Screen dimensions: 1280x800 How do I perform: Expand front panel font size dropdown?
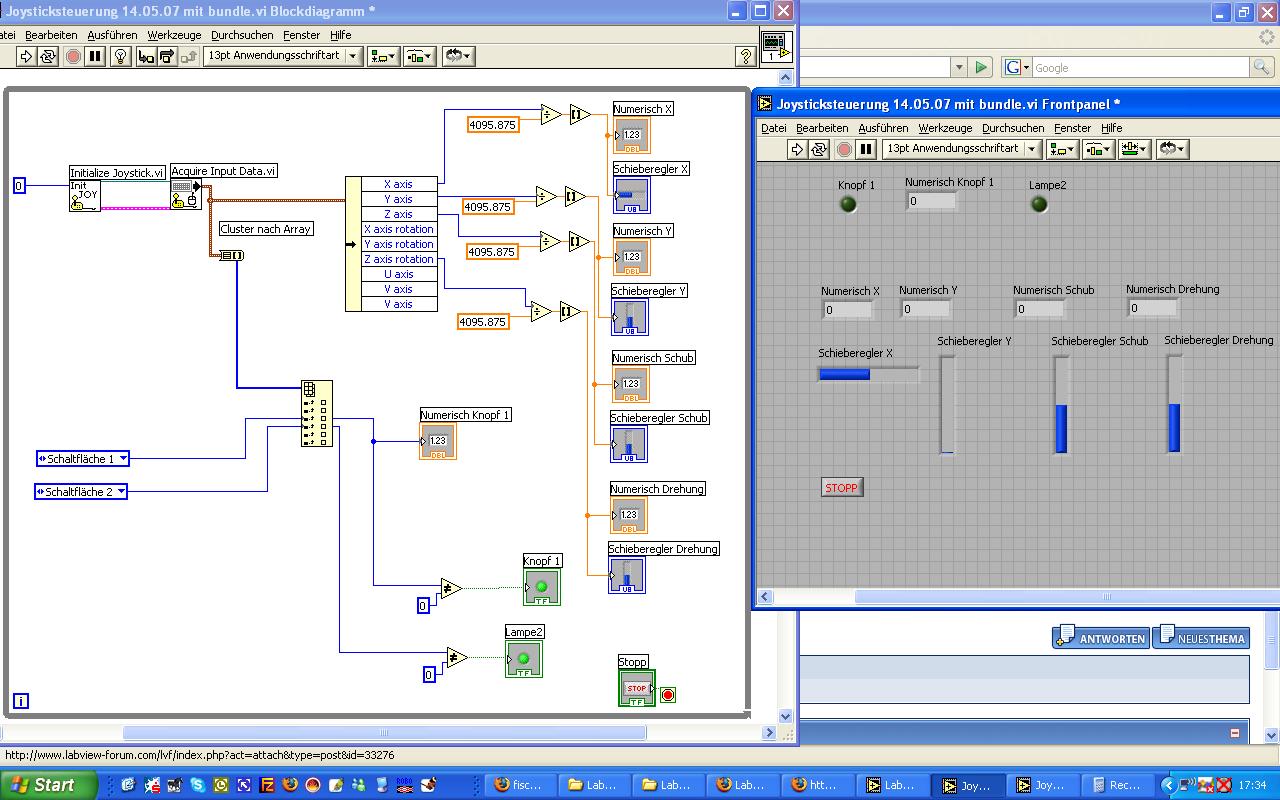pyautogui.click(x=1032, y=149)
